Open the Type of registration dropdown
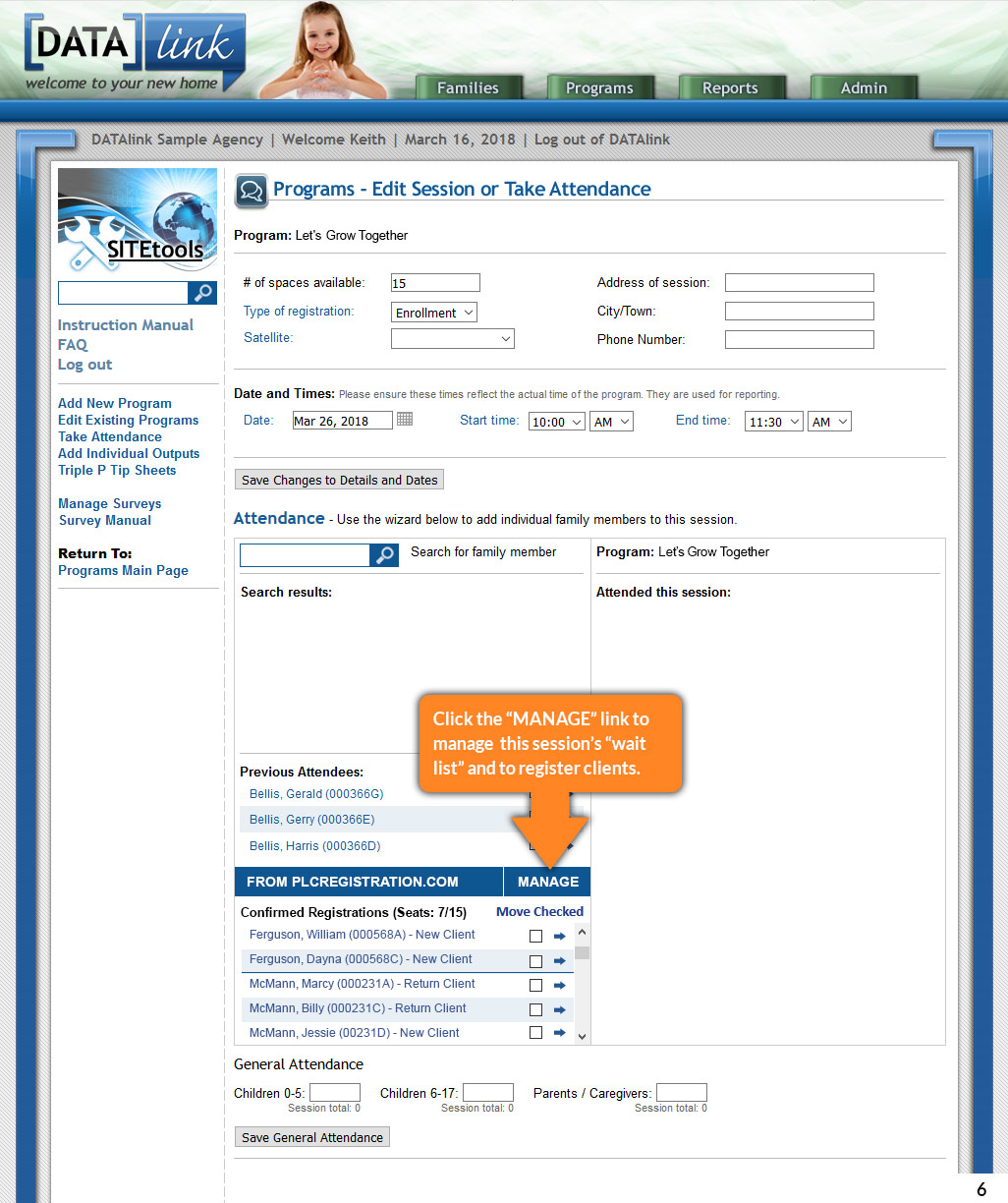 point(433,313)
